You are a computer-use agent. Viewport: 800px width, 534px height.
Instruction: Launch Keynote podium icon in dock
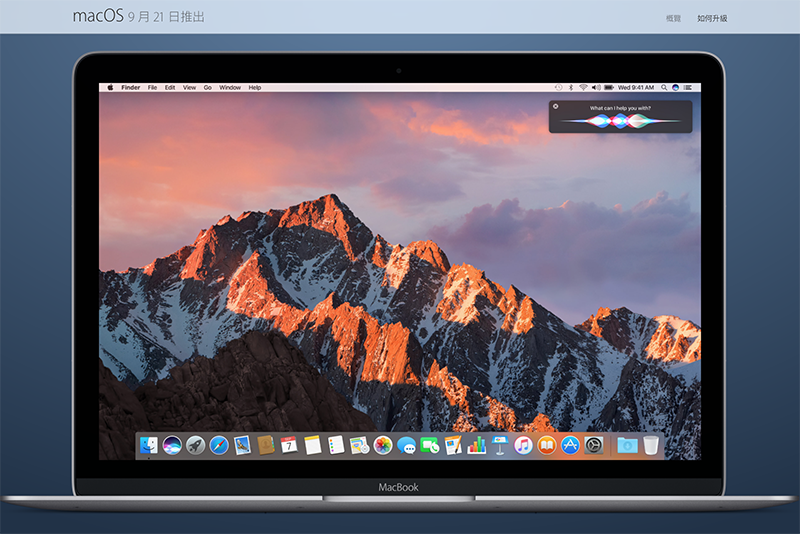(x=500, y=445)
